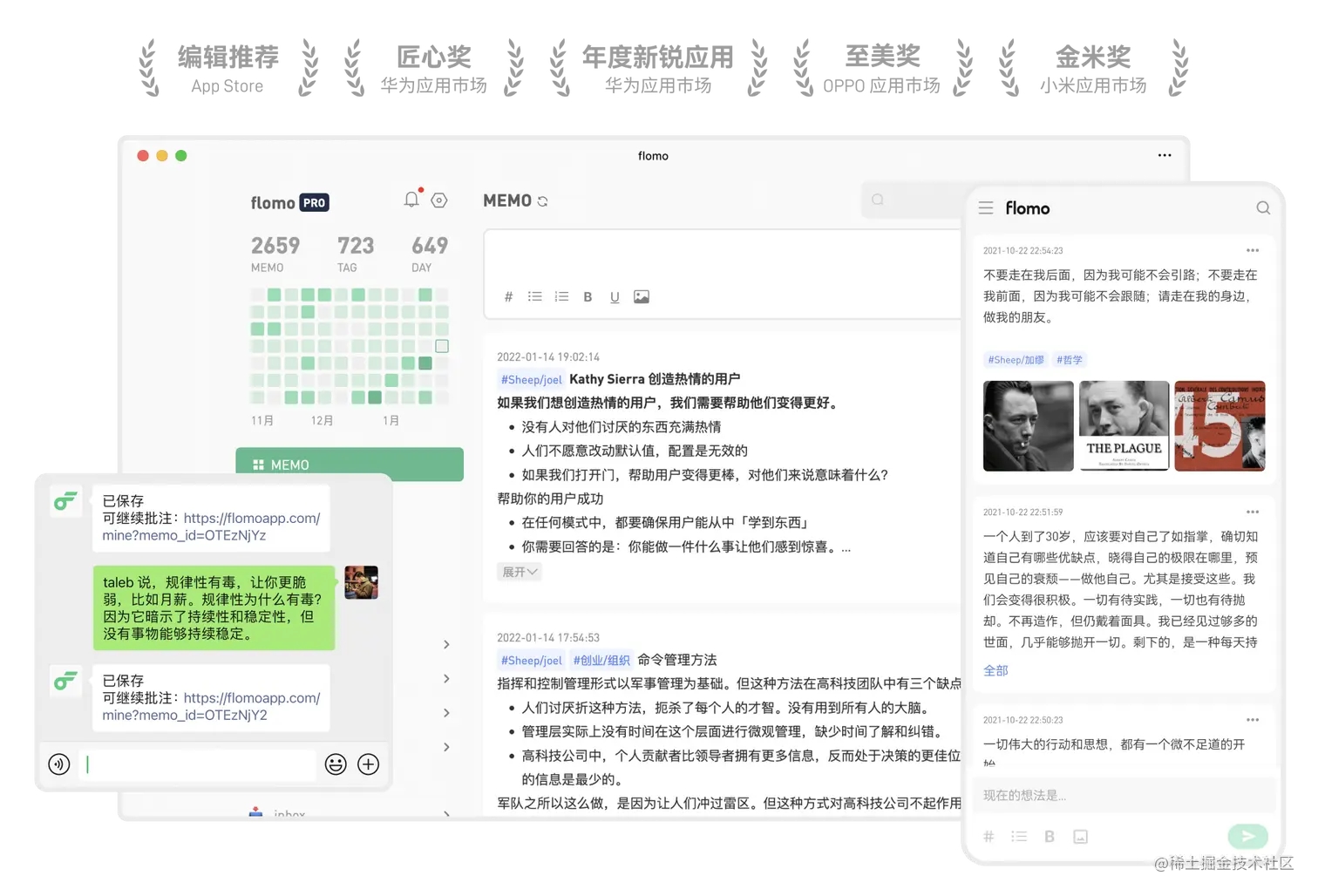Click the #Sheep/joel tag on Kathy Sierra memo
The image size is (1318, 896).
point(531,379)
